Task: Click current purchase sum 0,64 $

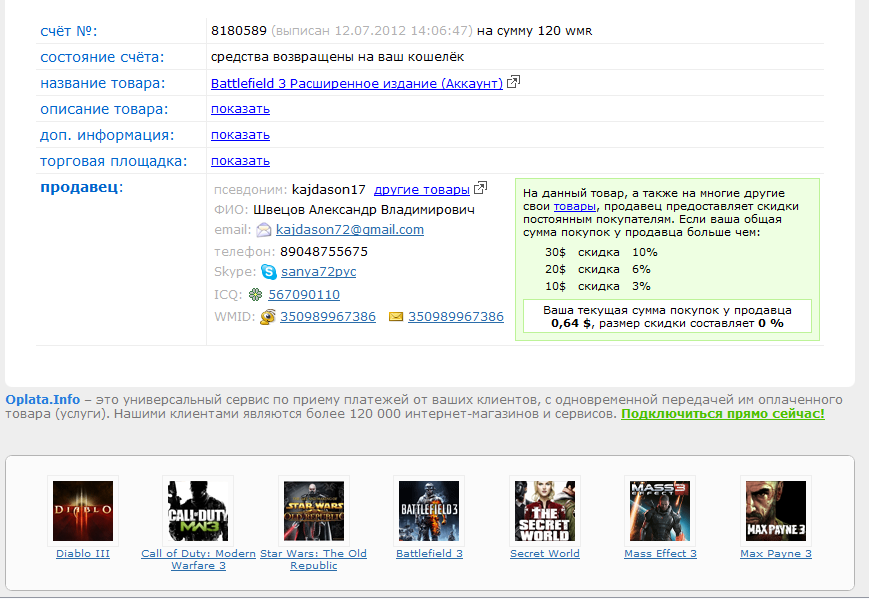Action: pyautogui.click(x=571, y=323)
